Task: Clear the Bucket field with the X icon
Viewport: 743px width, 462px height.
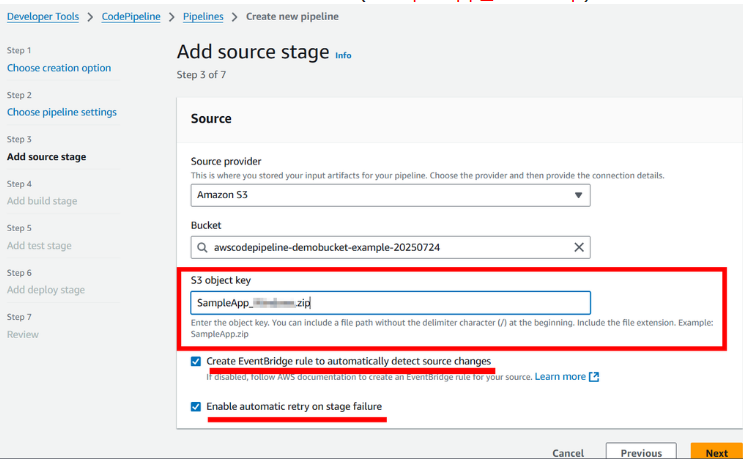Action: tap(579, 247)
